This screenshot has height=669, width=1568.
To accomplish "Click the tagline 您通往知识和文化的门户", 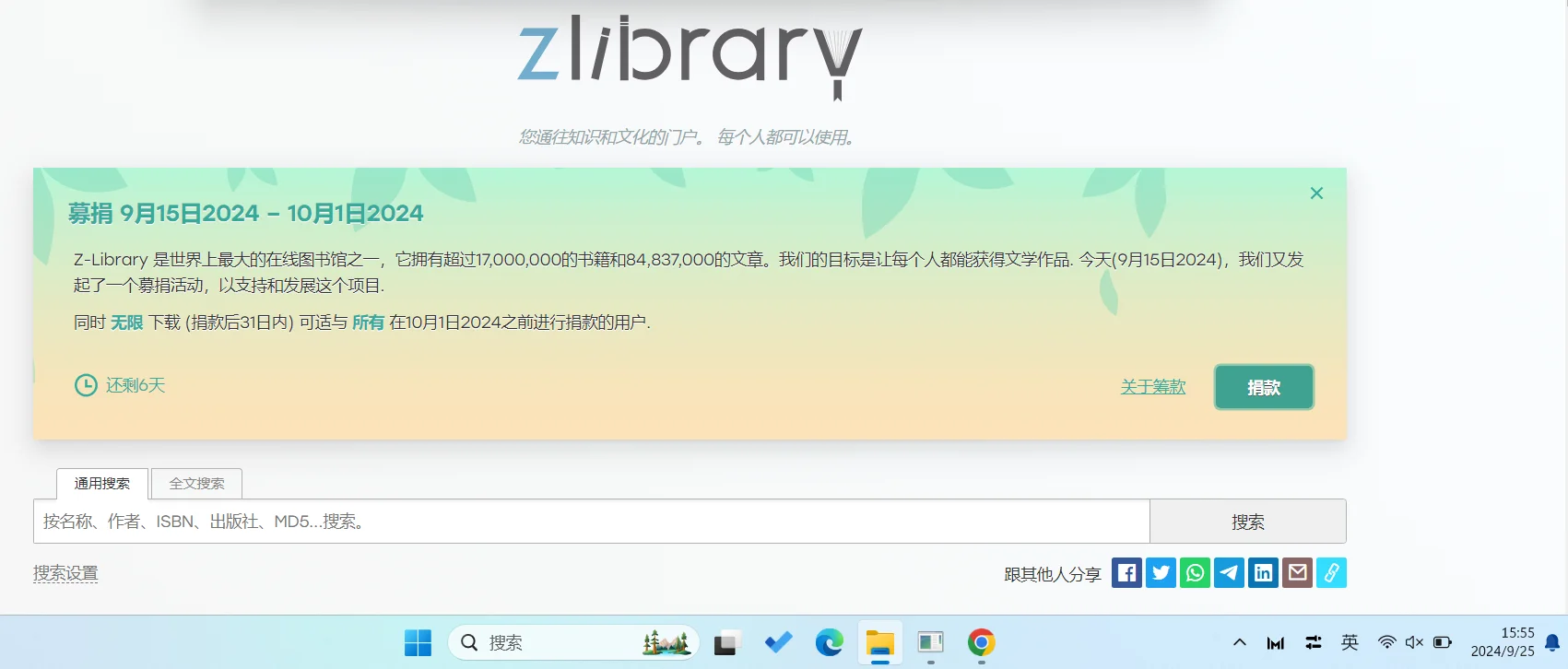I will [x=611, y=137].
